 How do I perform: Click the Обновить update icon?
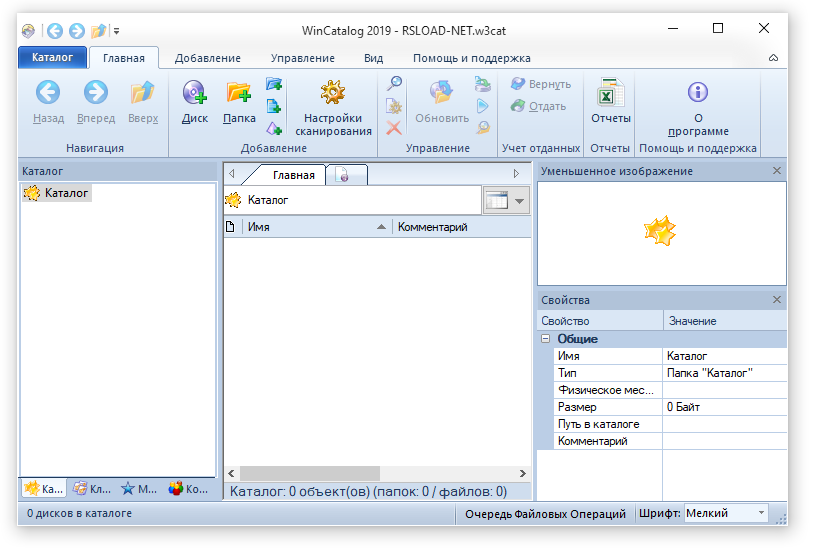[441, 93]
